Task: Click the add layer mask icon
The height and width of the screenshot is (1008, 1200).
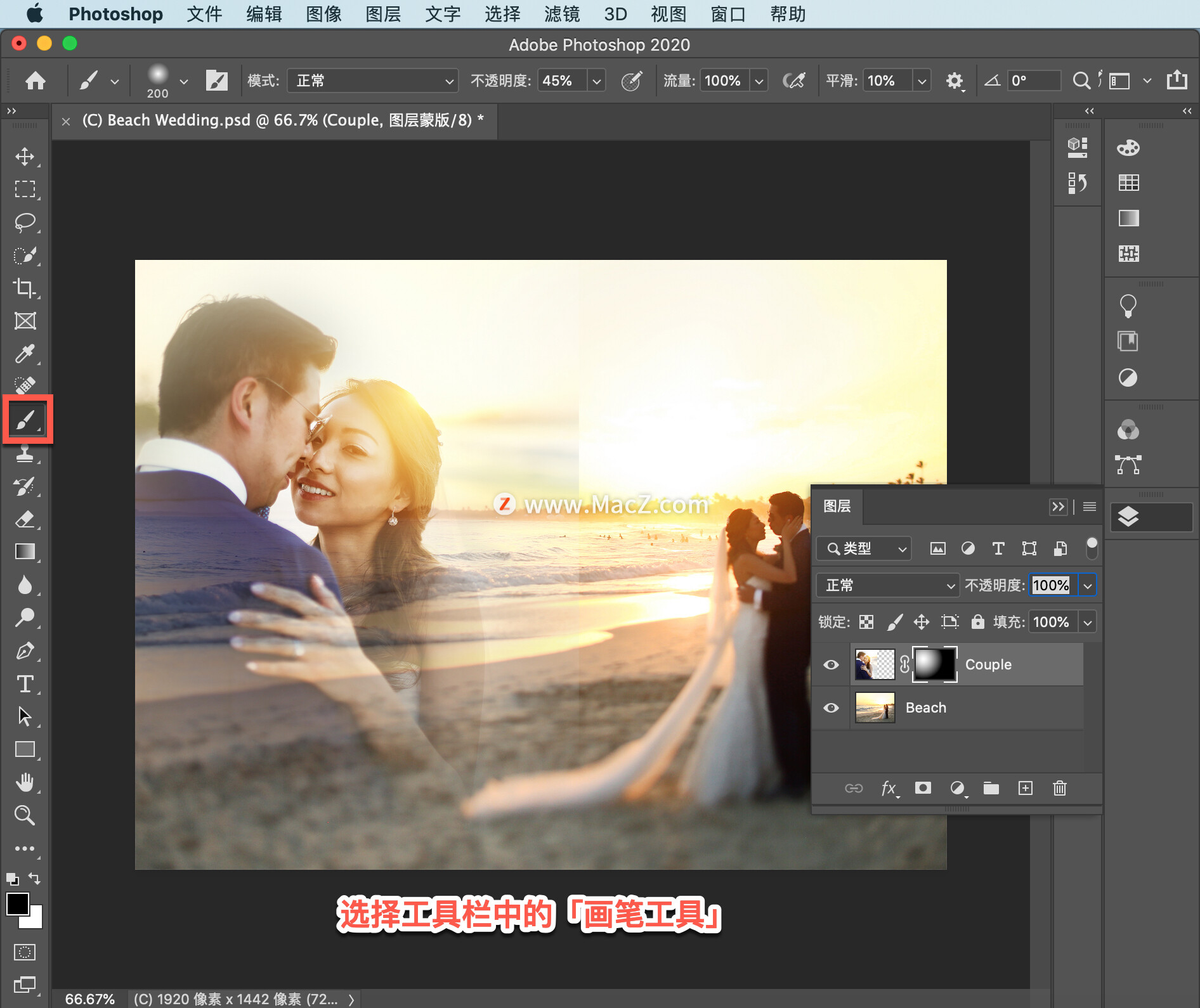Action: coord(923,788)
